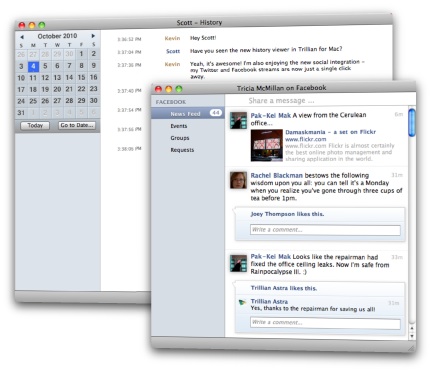
Task: Open the www.flickr.com link
Action: point(306,139)
